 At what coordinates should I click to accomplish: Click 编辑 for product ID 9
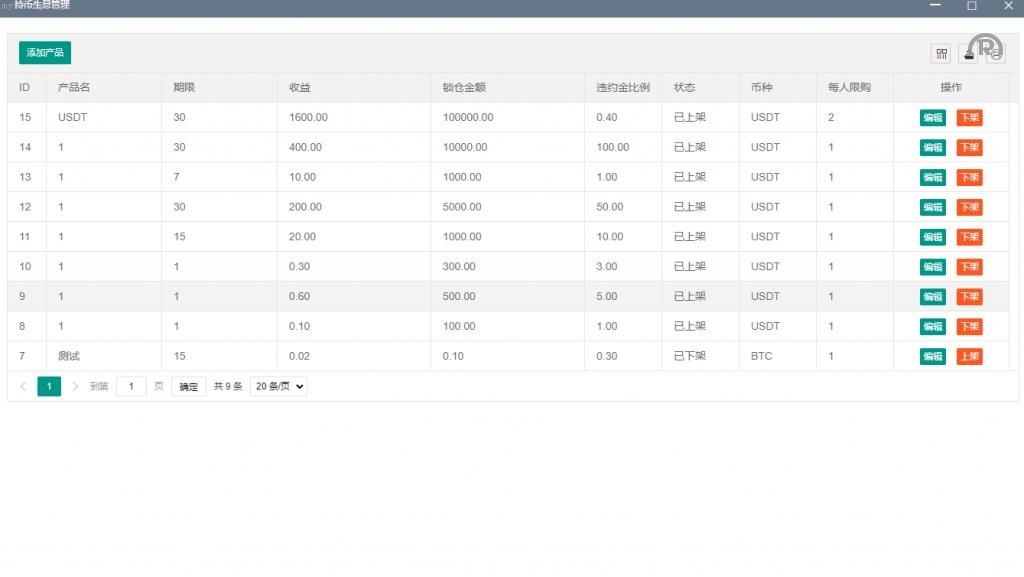click(x=932, y=297)
